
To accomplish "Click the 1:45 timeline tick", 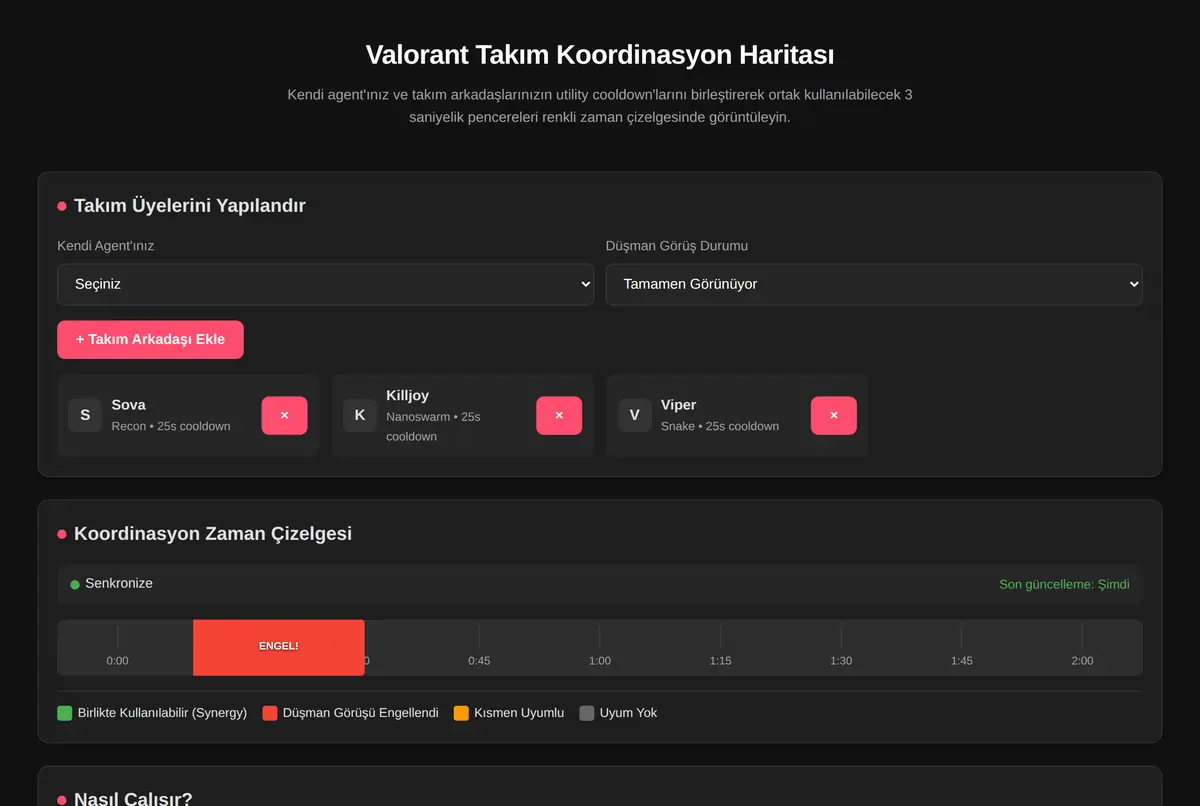I will [x=961, y=660].
